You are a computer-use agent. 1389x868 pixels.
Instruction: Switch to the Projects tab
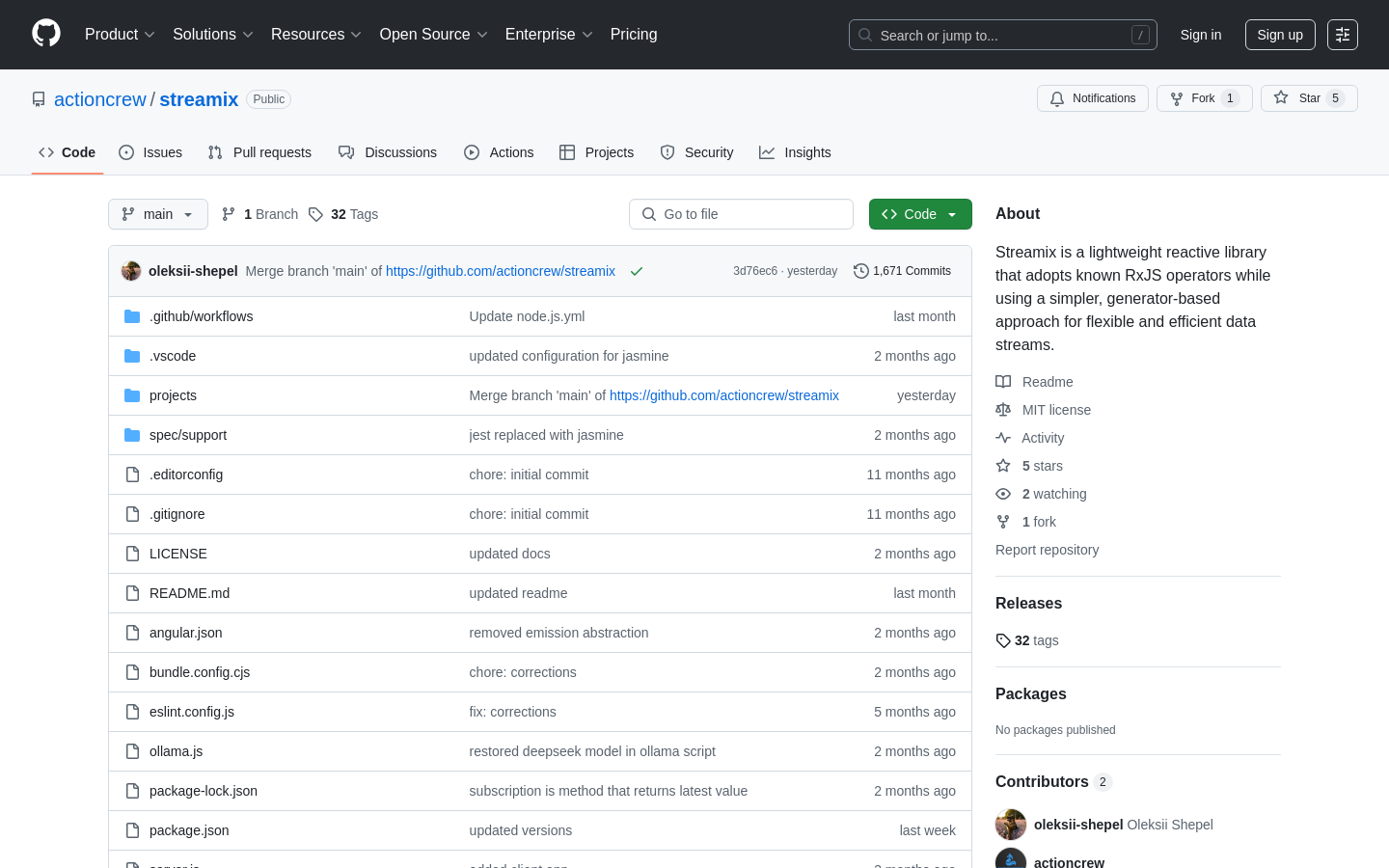(597, 152)
